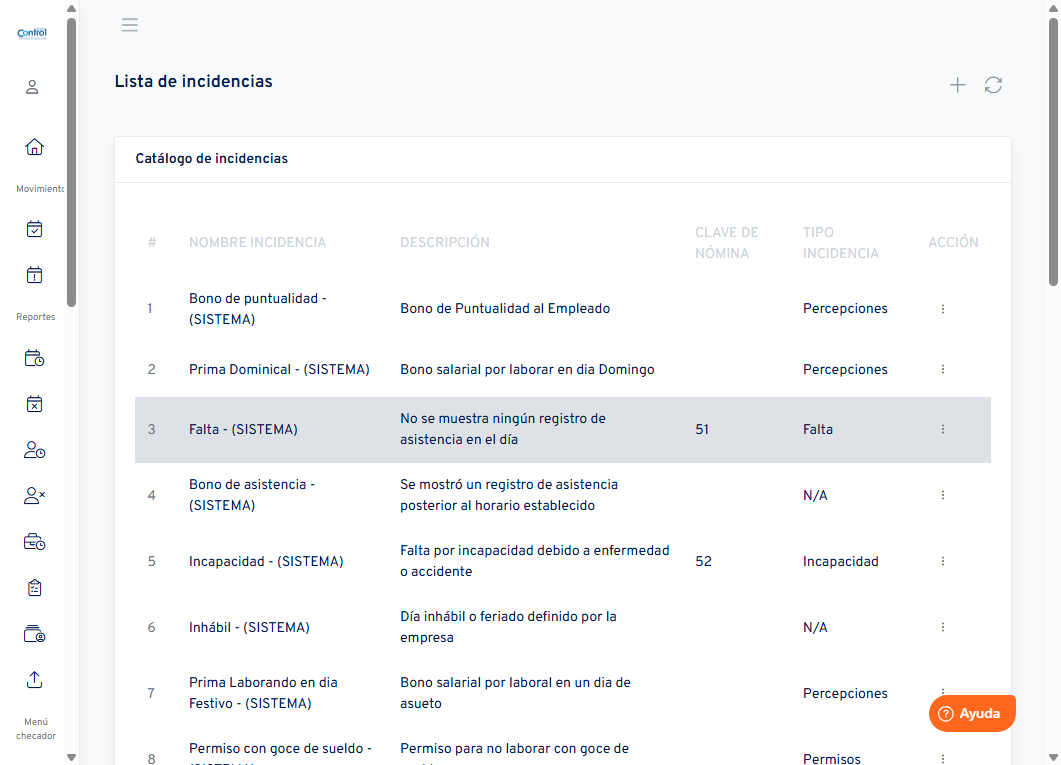This screenshot has width=1061, height=765.
Task: Click payroll key value 51
Action: (702, 430)
